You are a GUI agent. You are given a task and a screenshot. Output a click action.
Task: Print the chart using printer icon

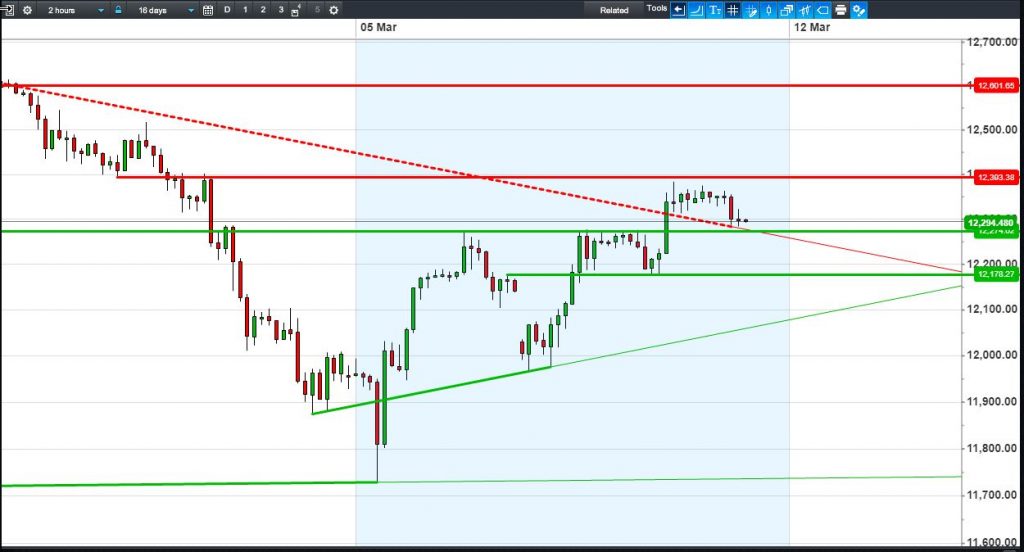pyautogui.click(x=840, y=10)
